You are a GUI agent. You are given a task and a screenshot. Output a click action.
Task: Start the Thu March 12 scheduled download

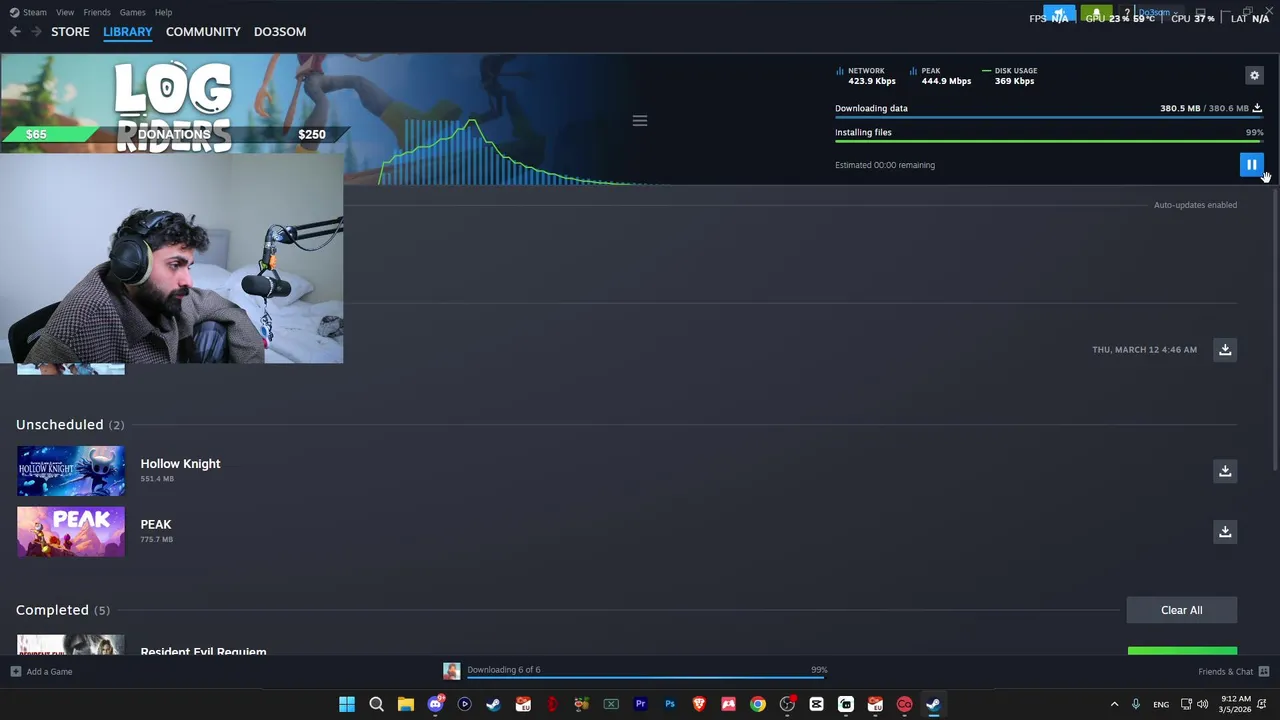click(x=1225, y=350)
